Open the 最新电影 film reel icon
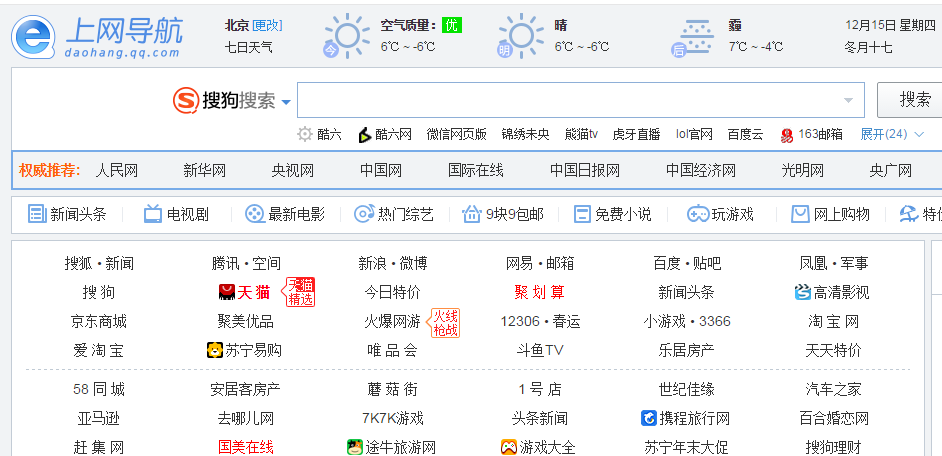The width and height of the screenshot is (942, 456). click(x=255, y=213)
